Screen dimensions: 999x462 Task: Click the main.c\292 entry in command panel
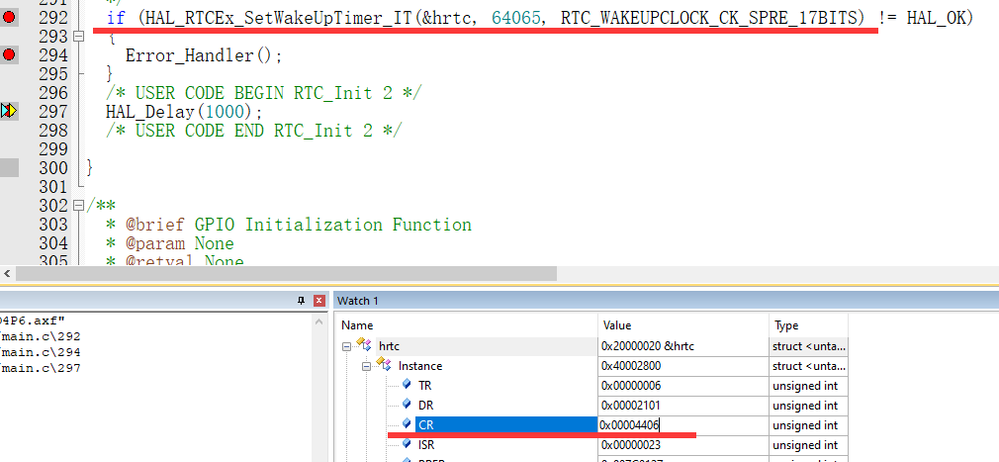coord(41,336)
